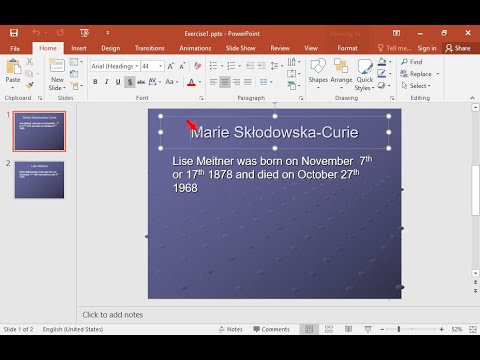Click the Tell me search box
The image size is (480, 360).
[394, 48]
